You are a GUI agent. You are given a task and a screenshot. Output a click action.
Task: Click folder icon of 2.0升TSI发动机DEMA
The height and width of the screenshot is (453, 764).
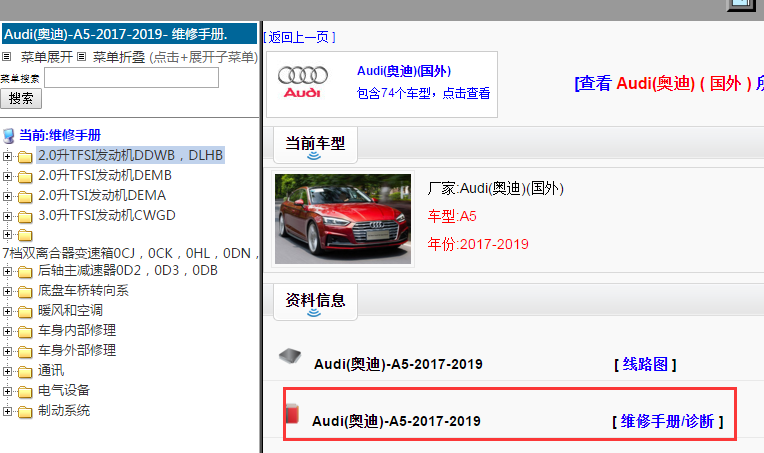pyautogui.click(x=25, y=197)
